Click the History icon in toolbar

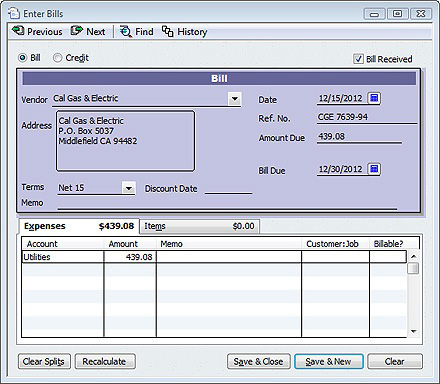click(167, 31)
